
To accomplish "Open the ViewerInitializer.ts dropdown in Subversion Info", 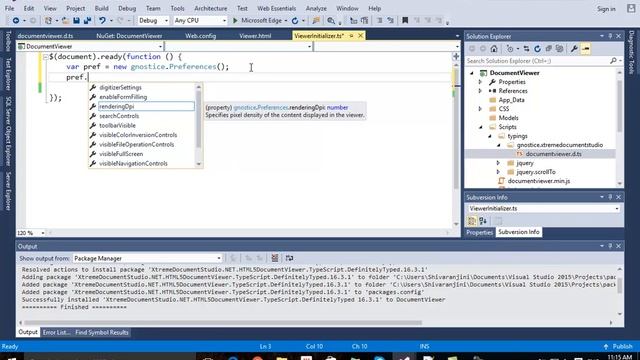I will tap(543, 209).
